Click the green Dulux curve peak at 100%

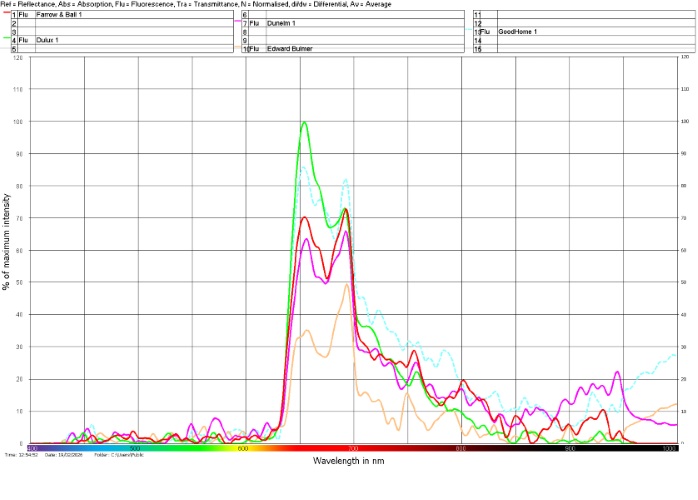(x=304, y=122)
